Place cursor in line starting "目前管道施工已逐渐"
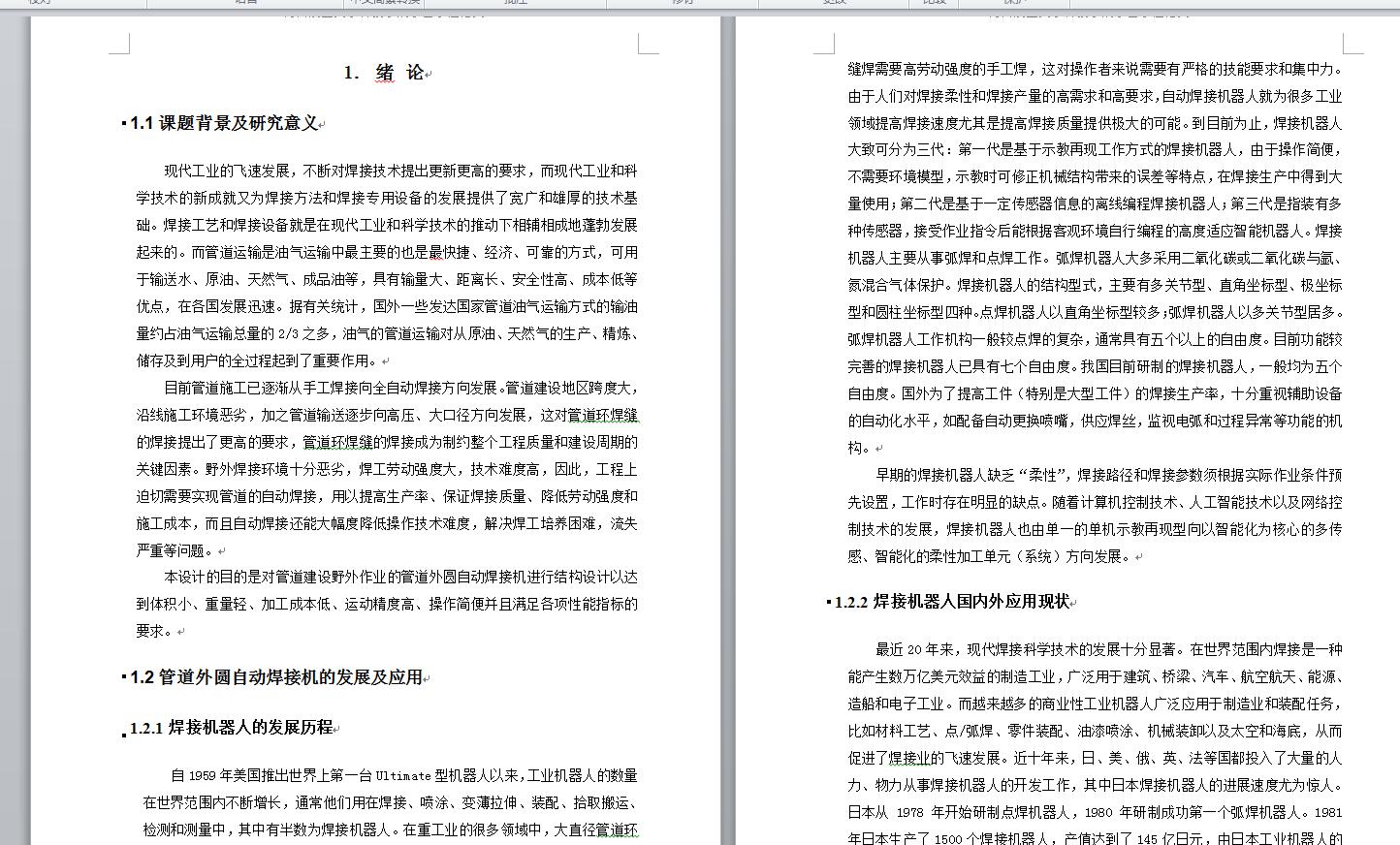Screen dimensions: 1400x845 [400, 388]
